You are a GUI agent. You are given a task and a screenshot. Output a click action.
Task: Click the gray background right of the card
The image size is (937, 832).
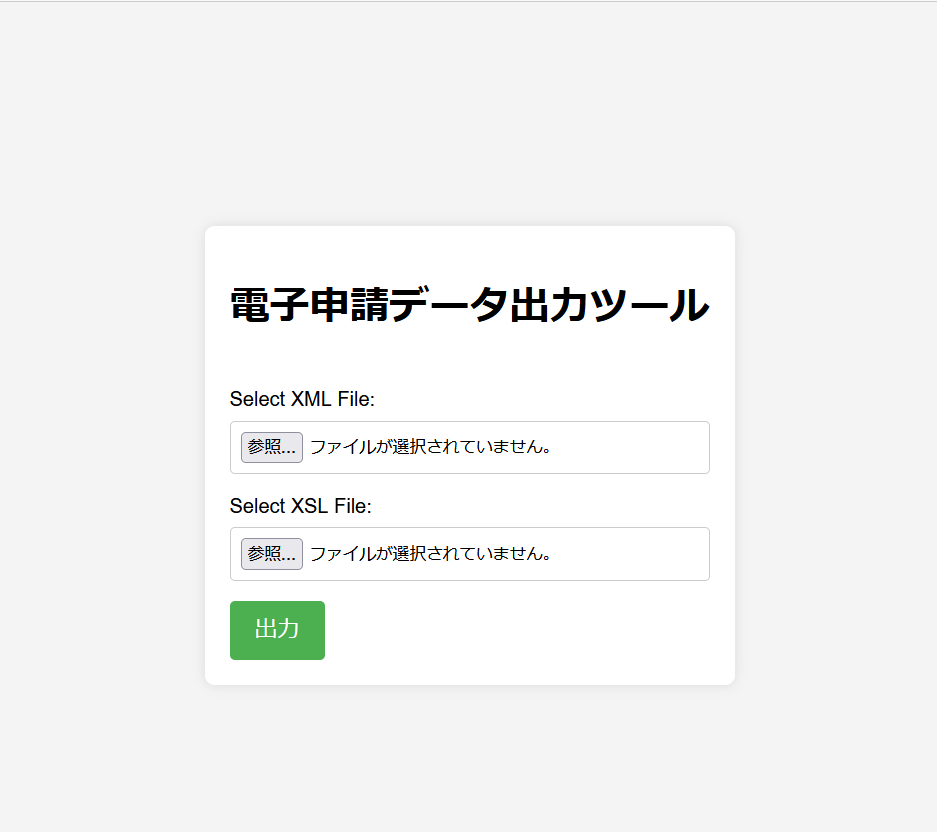point(837,454)
